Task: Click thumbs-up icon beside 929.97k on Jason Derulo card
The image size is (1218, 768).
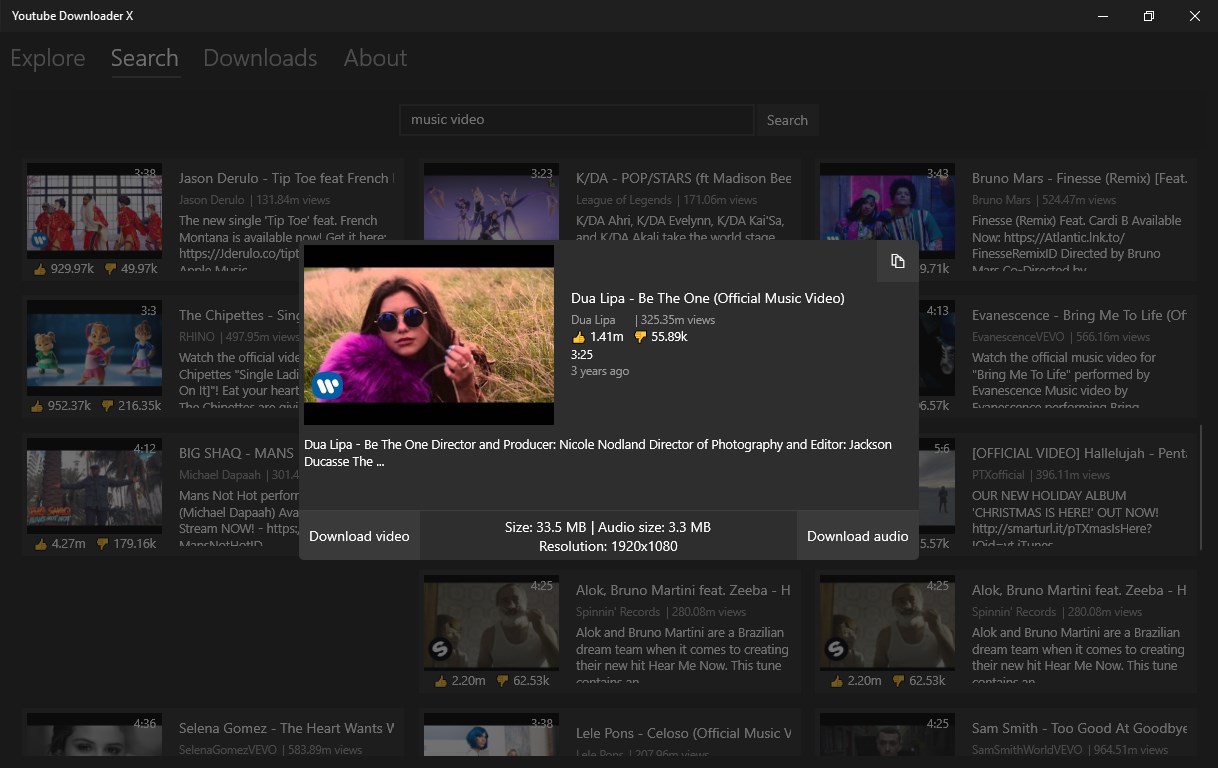Action: [40, 269]
